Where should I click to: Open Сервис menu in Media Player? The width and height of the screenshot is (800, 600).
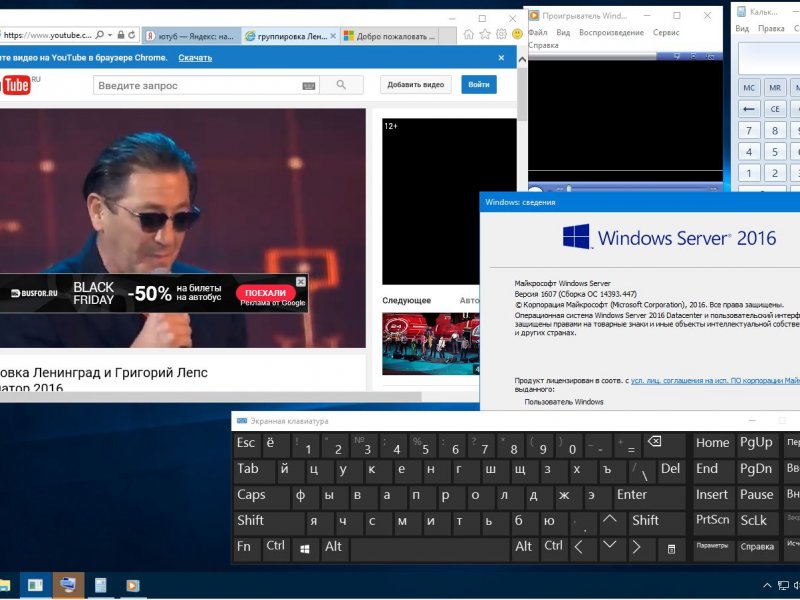666,32
